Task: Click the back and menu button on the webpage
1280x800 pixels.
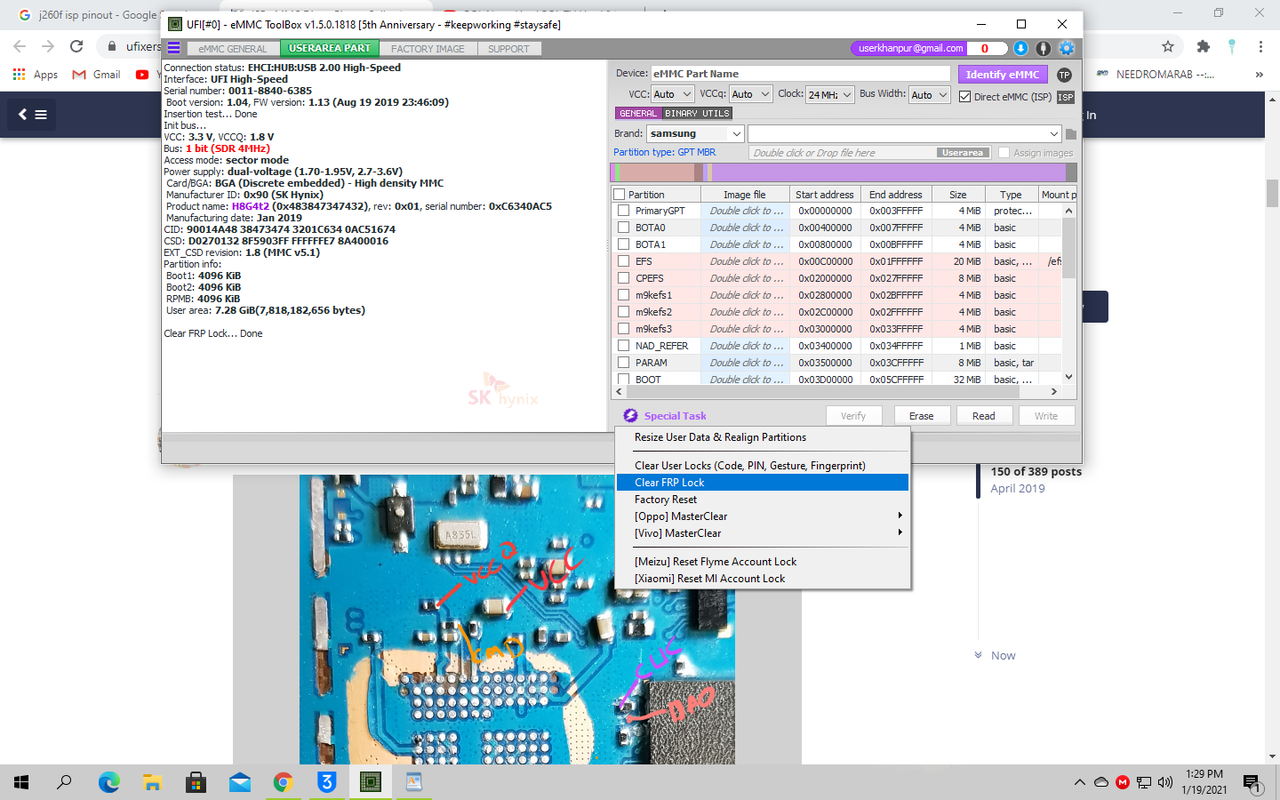Action: click(x=32, y=114)
